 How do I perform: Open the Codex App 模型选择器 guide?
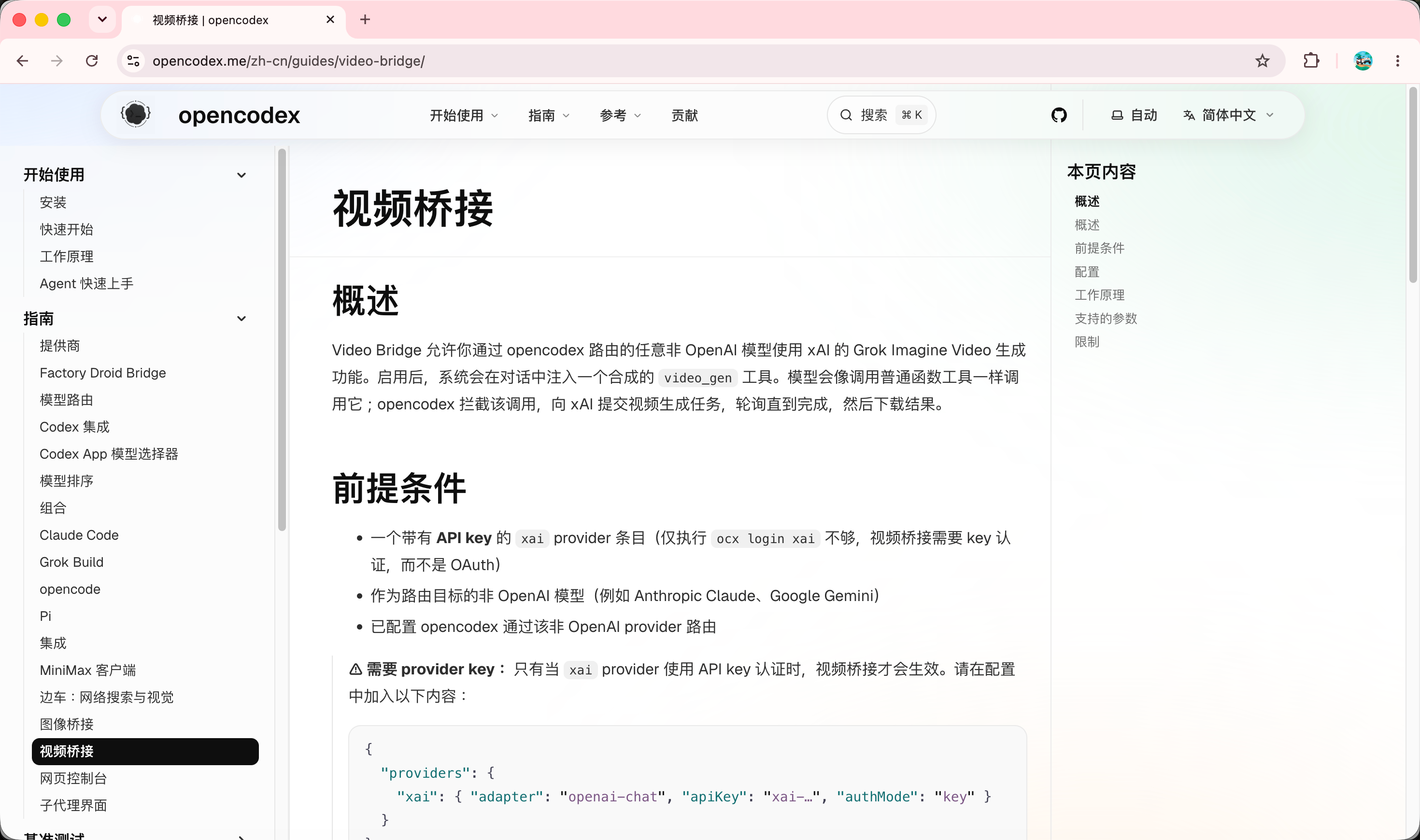pos(109,454)
